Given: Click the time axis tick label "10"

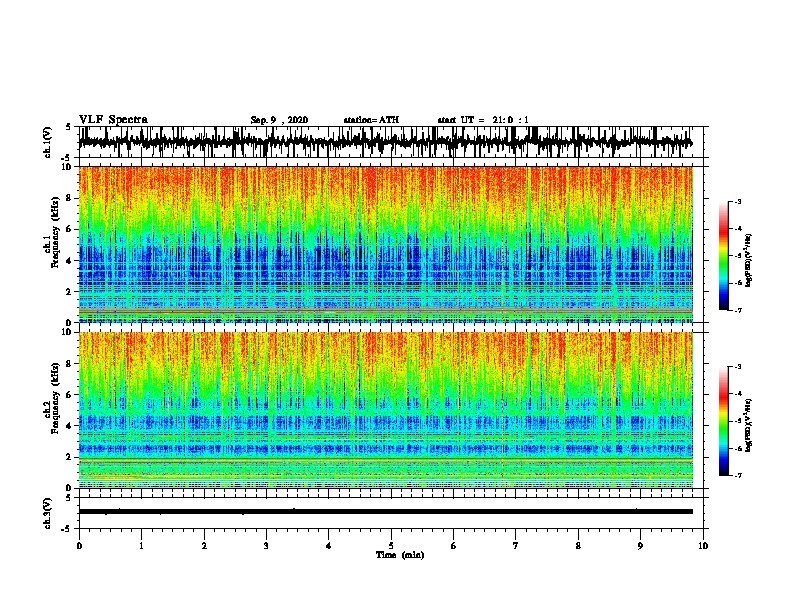Looking at the screenshot, I should click(703, 546).
